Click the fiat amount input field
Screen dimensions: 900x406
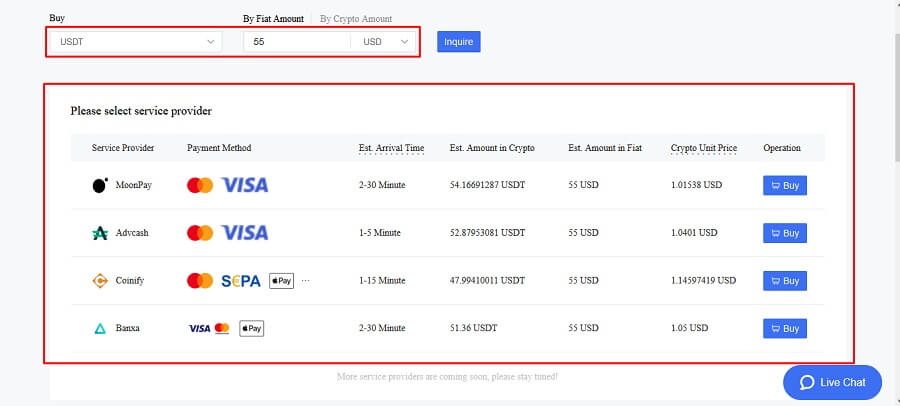click(297, 42)
